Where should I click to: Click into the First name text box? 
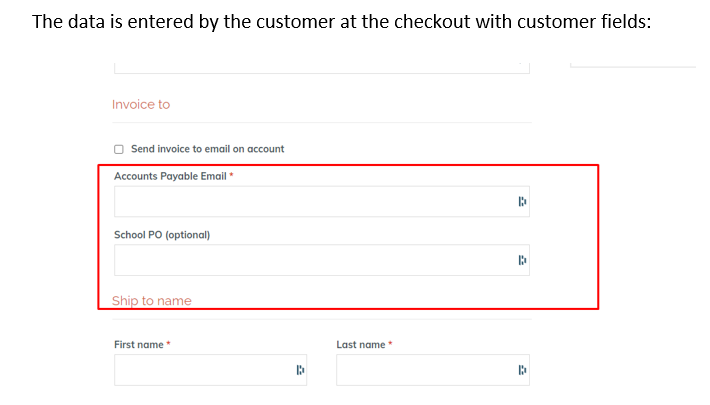(200, 371)
